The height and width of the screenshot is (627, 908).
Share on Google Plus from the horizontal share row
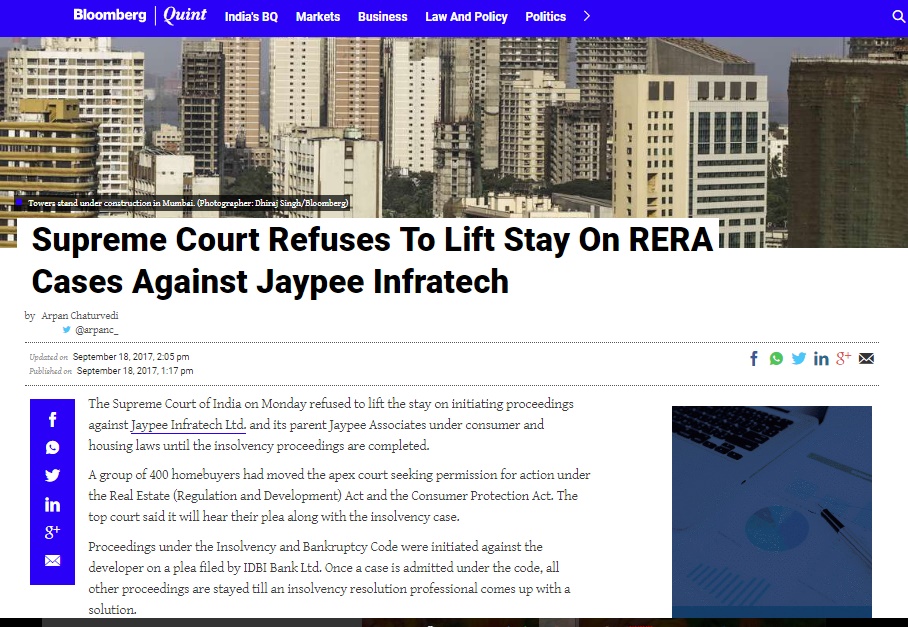click(x=843, y=358)
